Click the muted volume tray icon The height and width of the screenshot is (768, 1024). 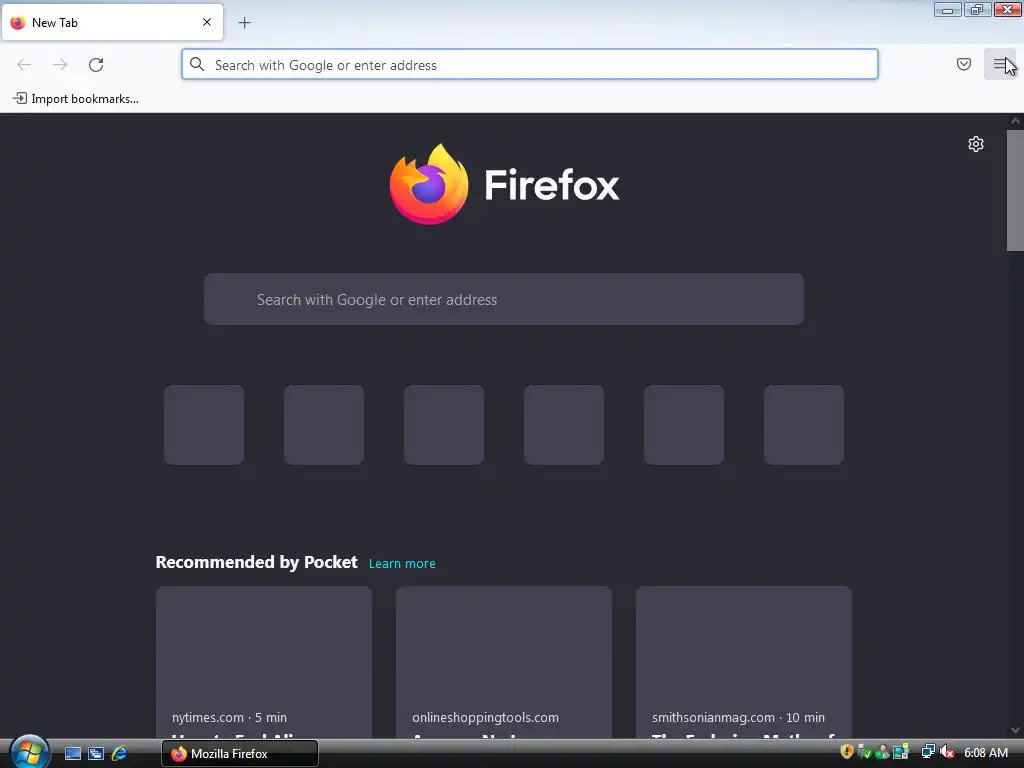point(947,752)
